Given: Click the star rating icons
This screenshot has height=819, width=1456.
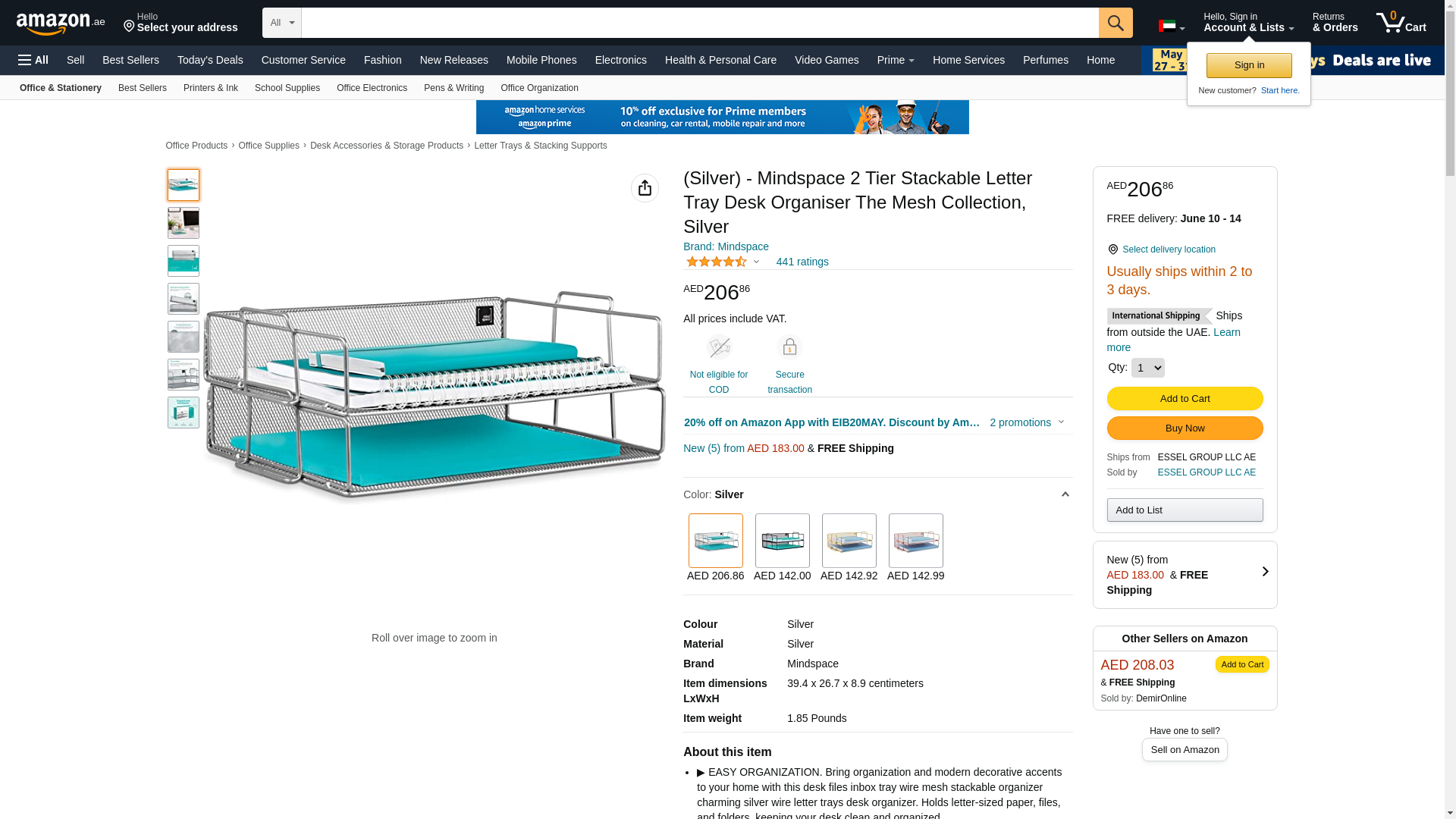Looking at the screenshot, I should 717,262.
